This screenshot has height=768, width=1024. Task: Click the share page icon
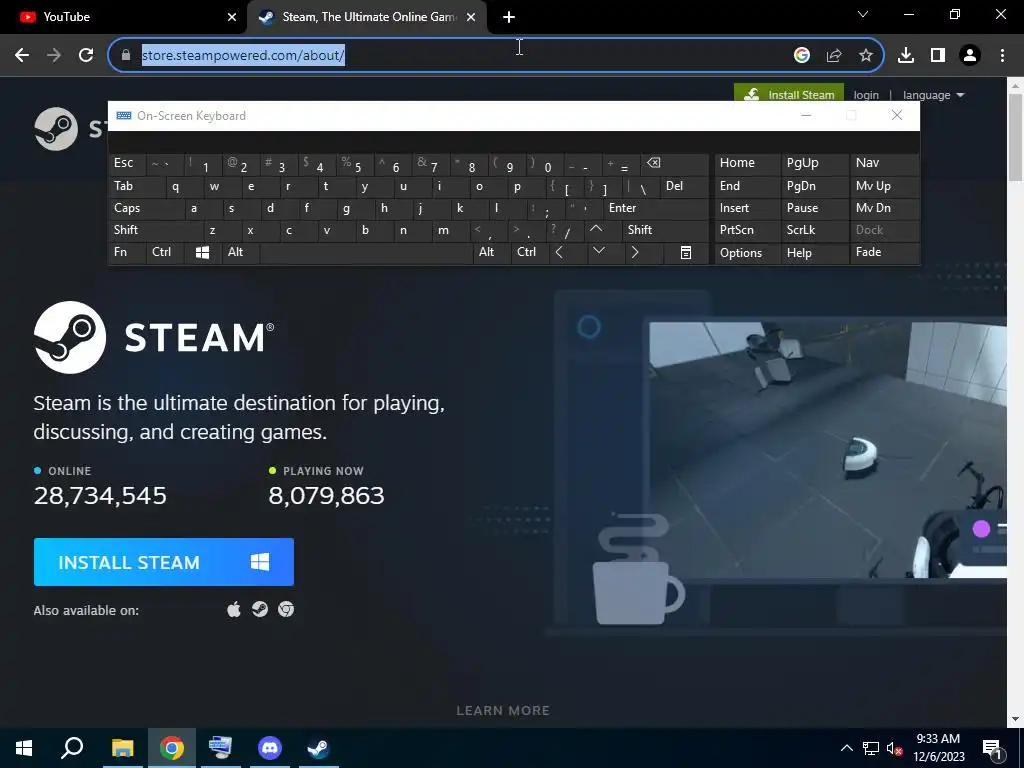(833, 56)
